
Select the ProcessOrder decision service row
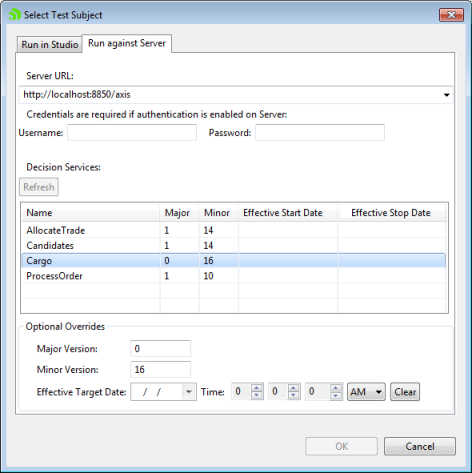tap(234, 276)
